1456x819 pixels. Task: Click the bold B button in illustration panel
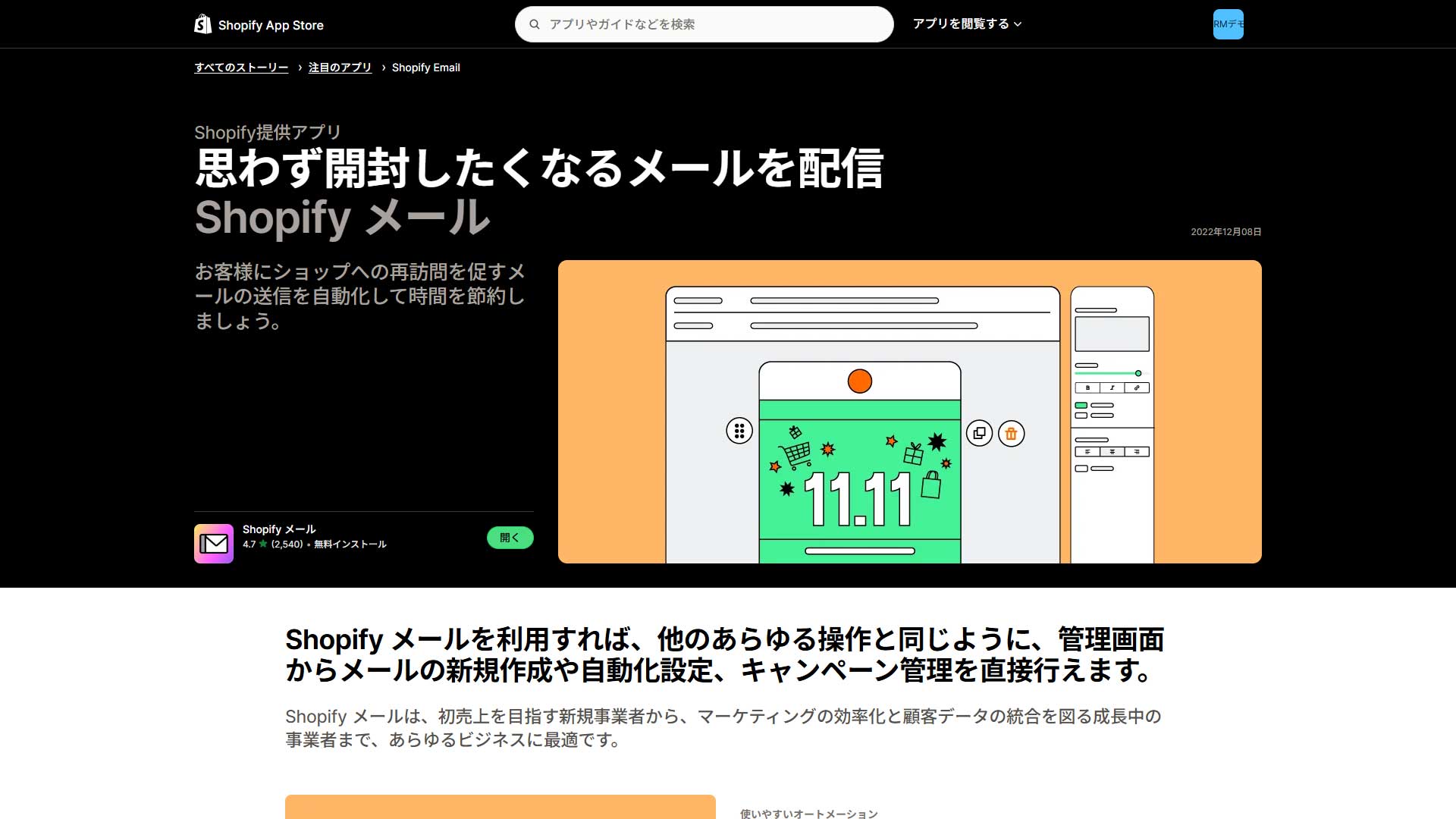[x=1087, y=388]
